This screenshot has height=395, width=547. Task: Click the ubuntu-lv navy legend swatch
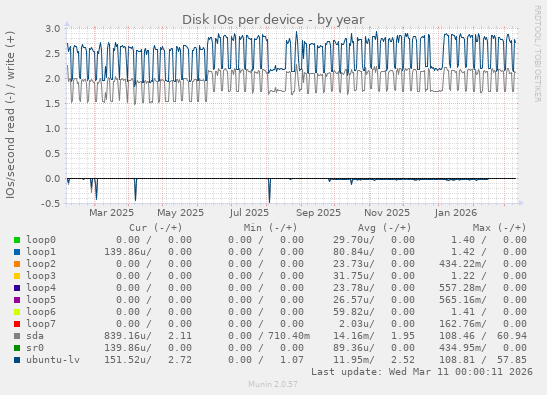pos(17,360)
